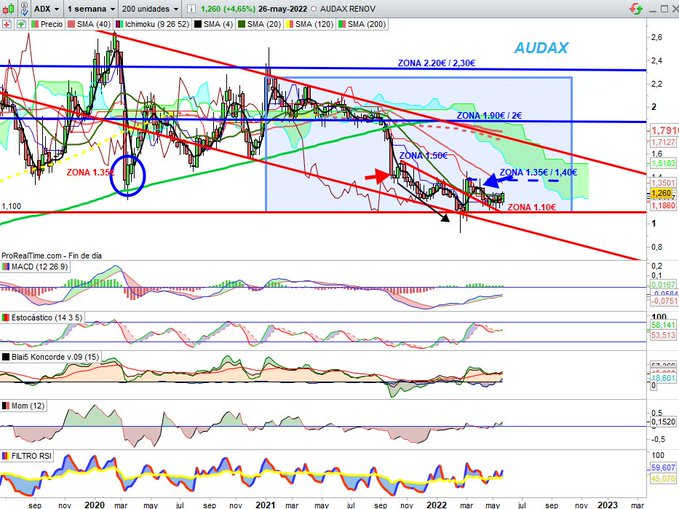Click the SMA (120) yellow-red swatch
The image size is (679, 509).
pyautogui.click(x=290, y=24)
